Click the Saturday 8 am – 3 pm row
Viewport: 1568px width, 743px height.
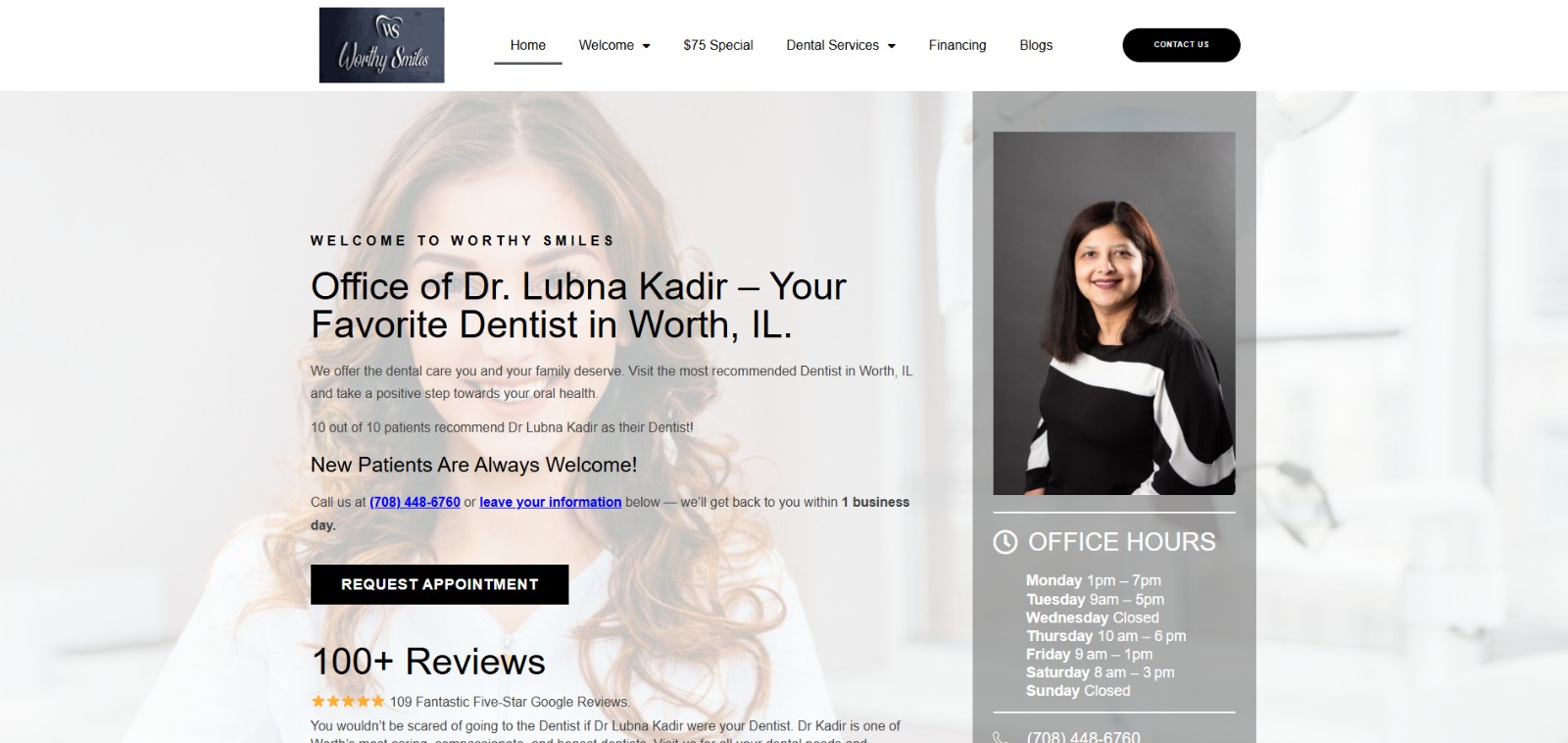tap(1100, 672)
